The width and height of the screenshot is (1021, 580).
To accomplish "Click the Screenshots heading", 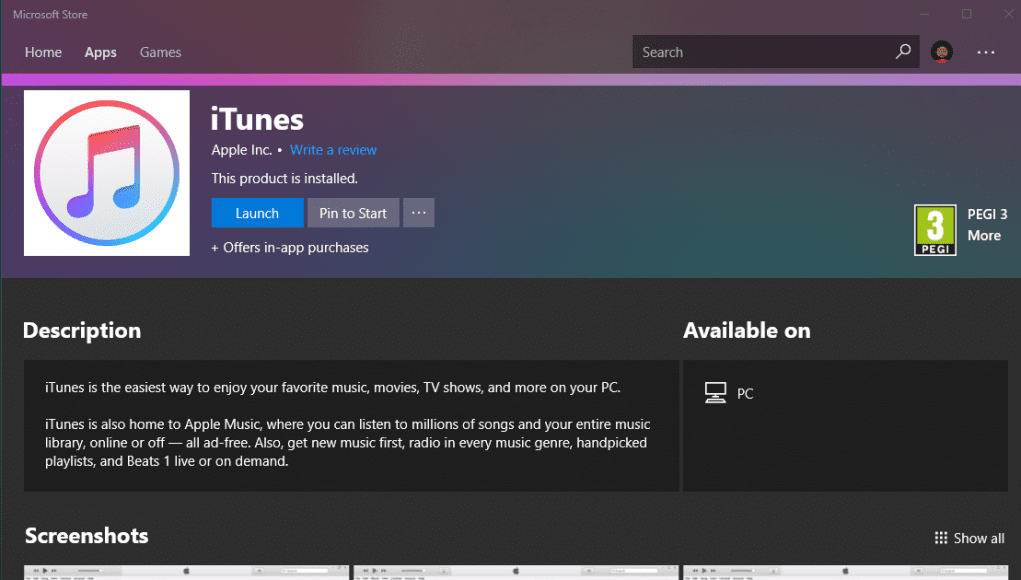I will pyautogui.click(x=87, y=536).
